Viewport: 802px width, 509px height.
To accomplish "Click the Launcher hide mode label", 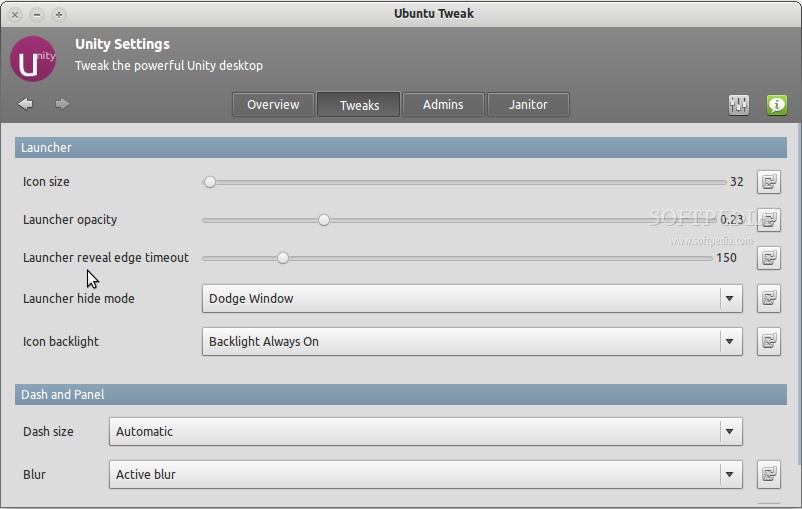I will [x=79, y=298].
